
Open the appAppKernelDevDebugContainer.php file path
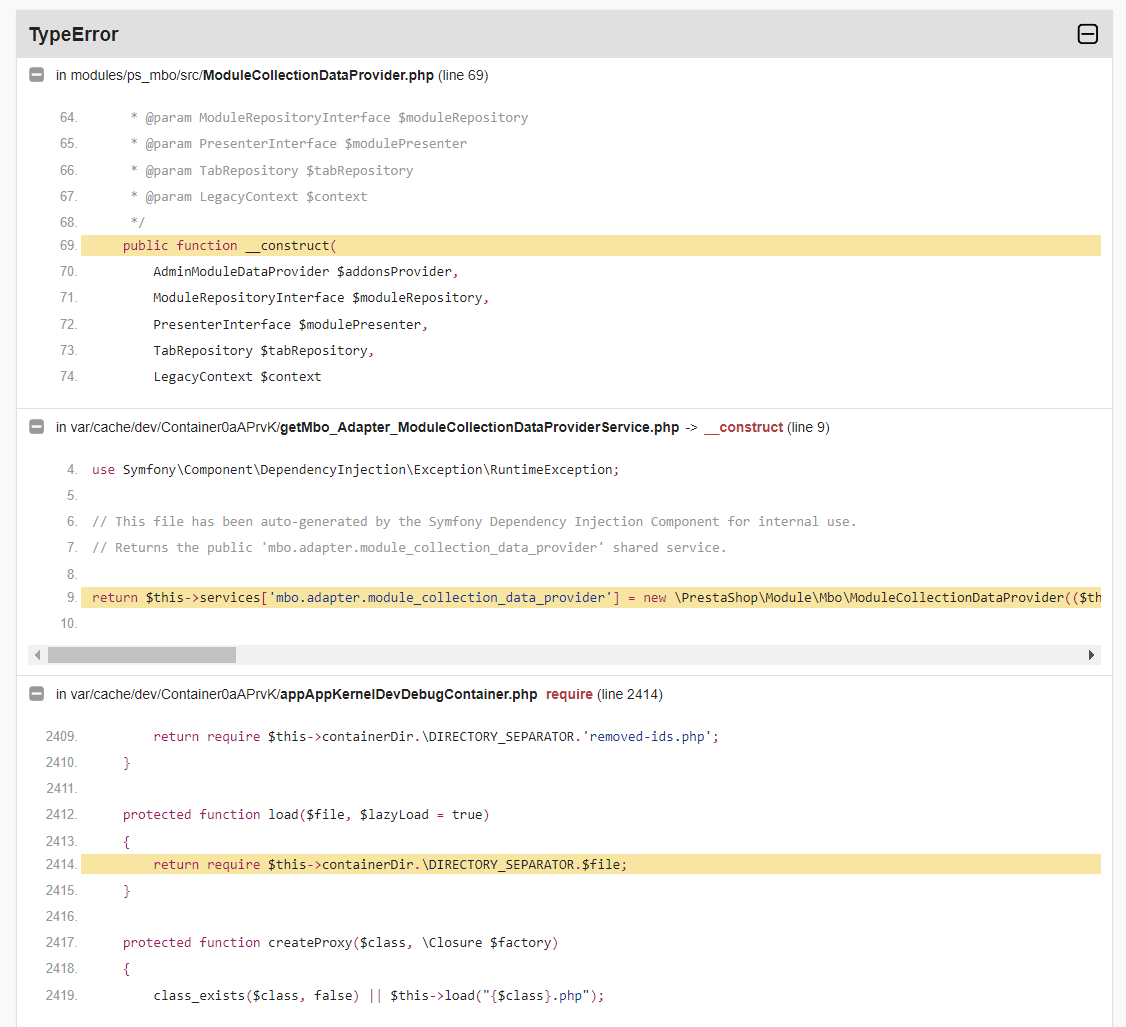(296, 694)
